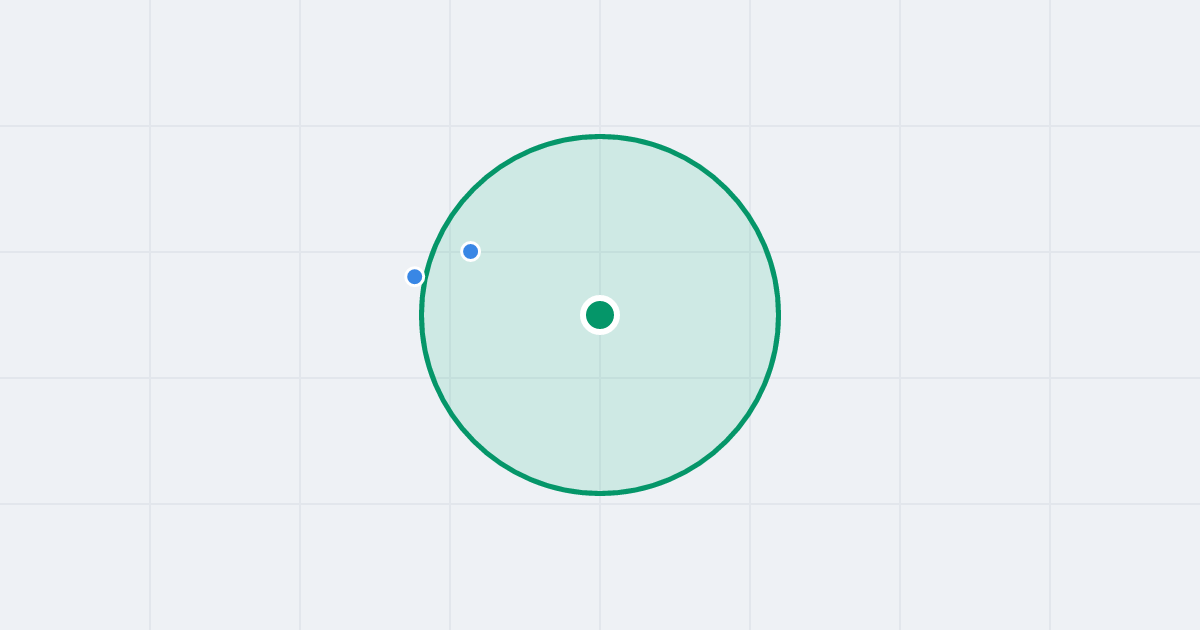1200x630 pixels.
Task: Select the blue dot inside the green circle
Action: [470, 251]
